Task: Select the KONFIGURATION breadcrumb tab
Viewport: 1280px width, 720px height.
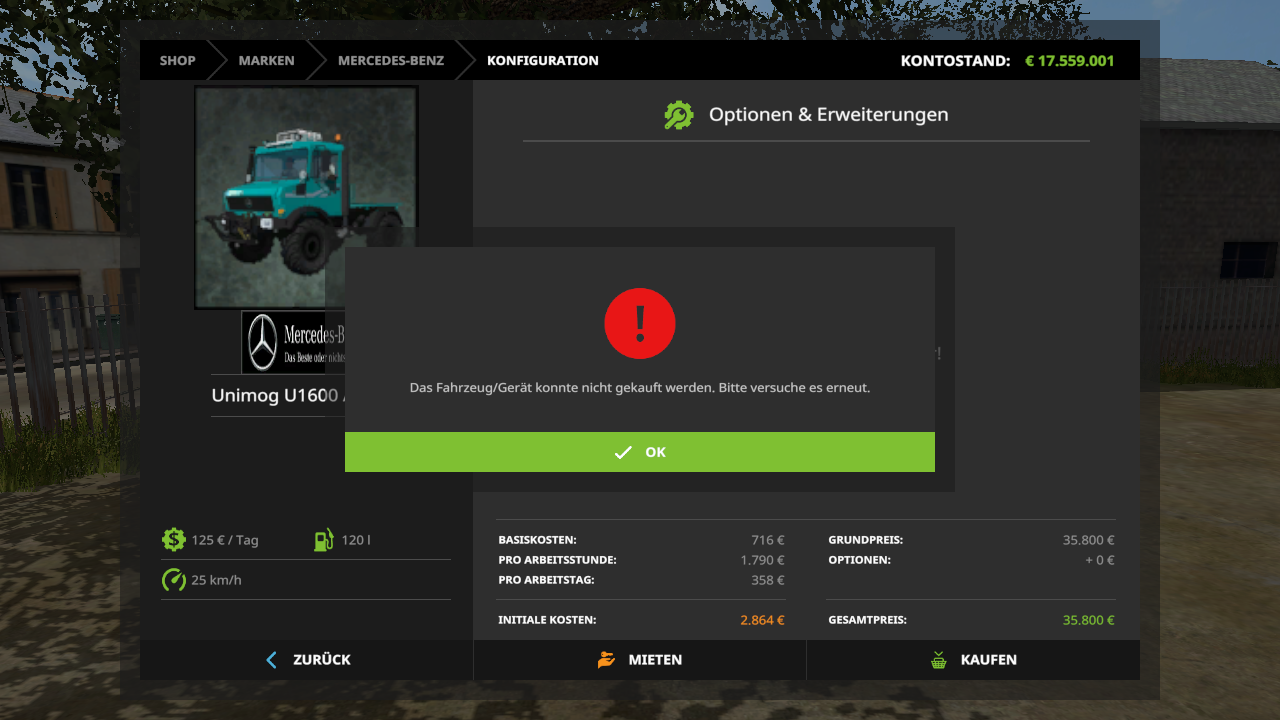Action: point(542,60)
